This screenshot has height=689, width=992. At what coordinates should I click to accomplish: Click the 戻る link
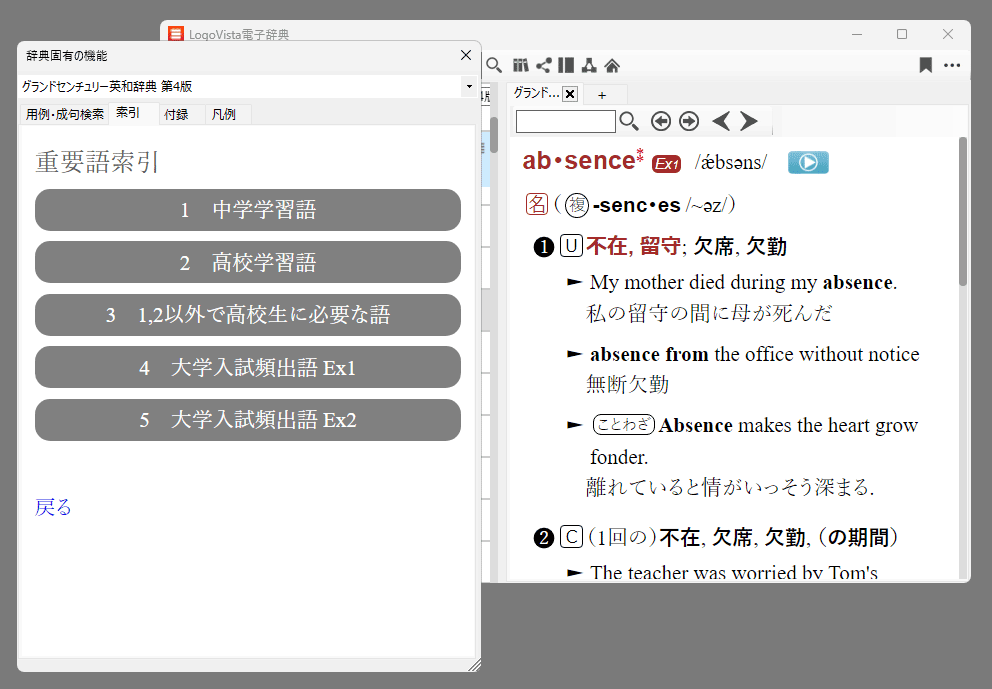[53, 507]
